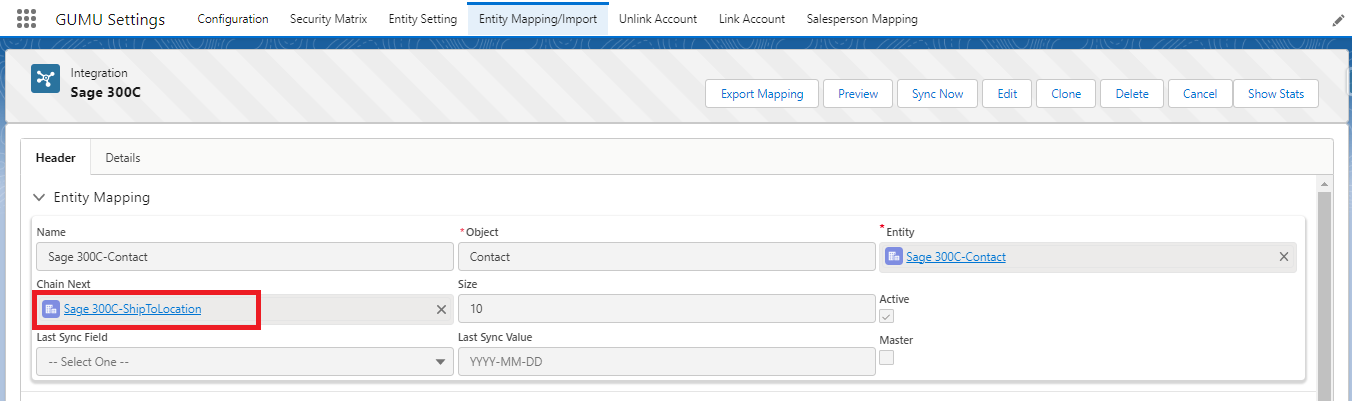Screen dimensions: 1367x401
Task: Click the Delete button
Action: [1132, 94]
